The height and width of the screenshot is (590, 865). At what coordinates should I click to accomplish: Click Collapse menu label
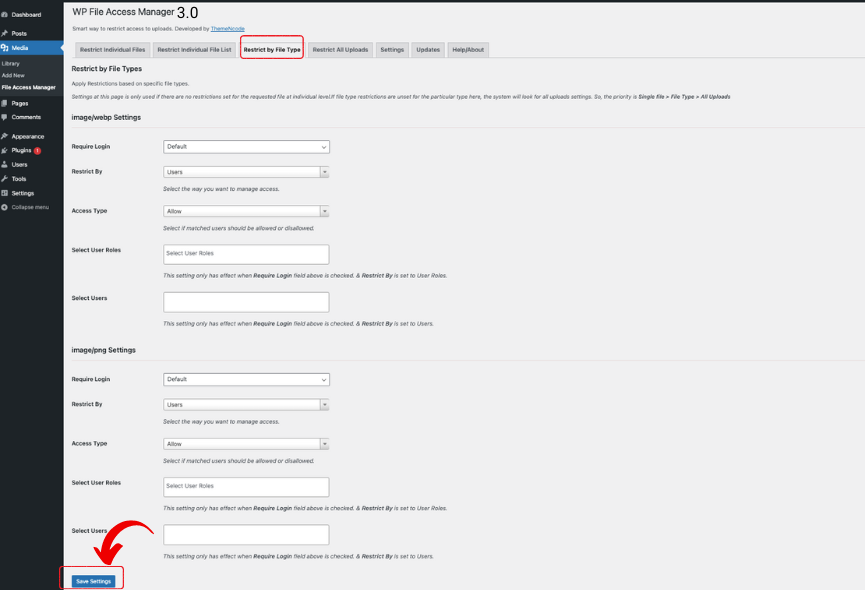pos(30,207)
